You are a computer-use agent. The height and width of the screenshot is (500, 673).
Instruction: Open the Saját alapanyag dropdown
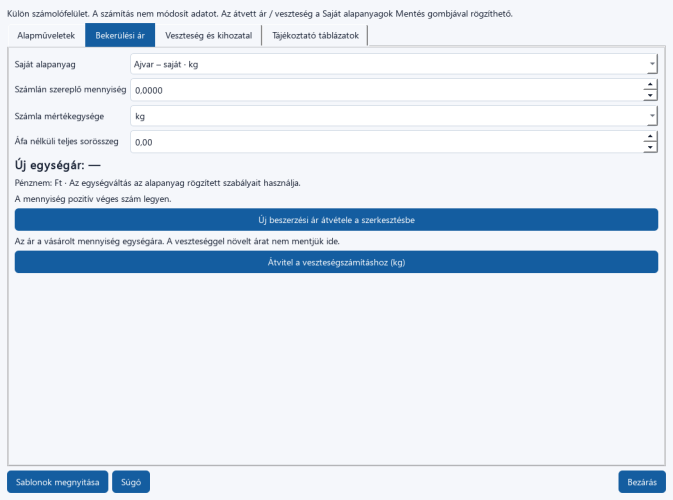coord(394,65)
